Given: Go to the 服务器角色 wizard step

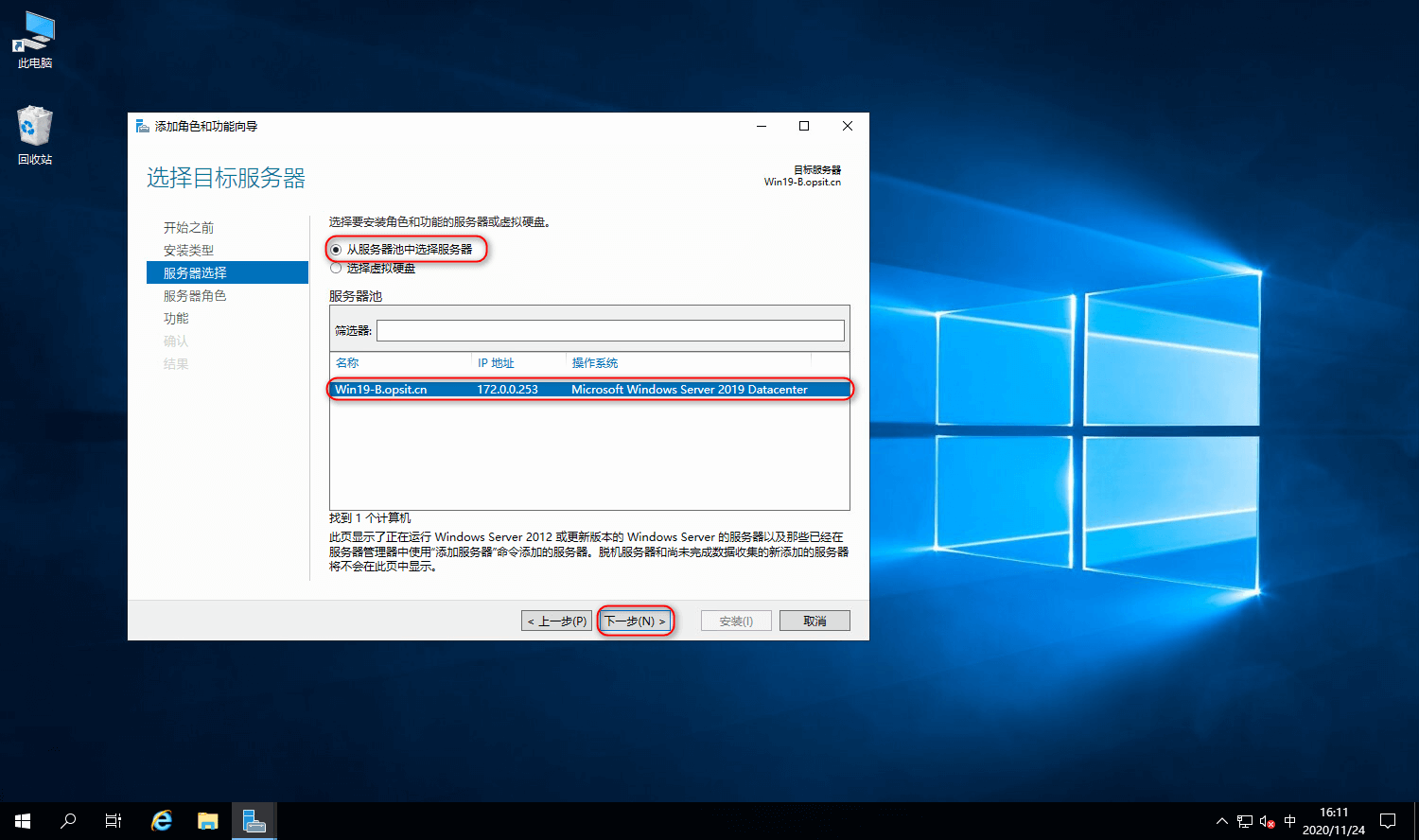Looking at the screenshot, I should (195, 295).
